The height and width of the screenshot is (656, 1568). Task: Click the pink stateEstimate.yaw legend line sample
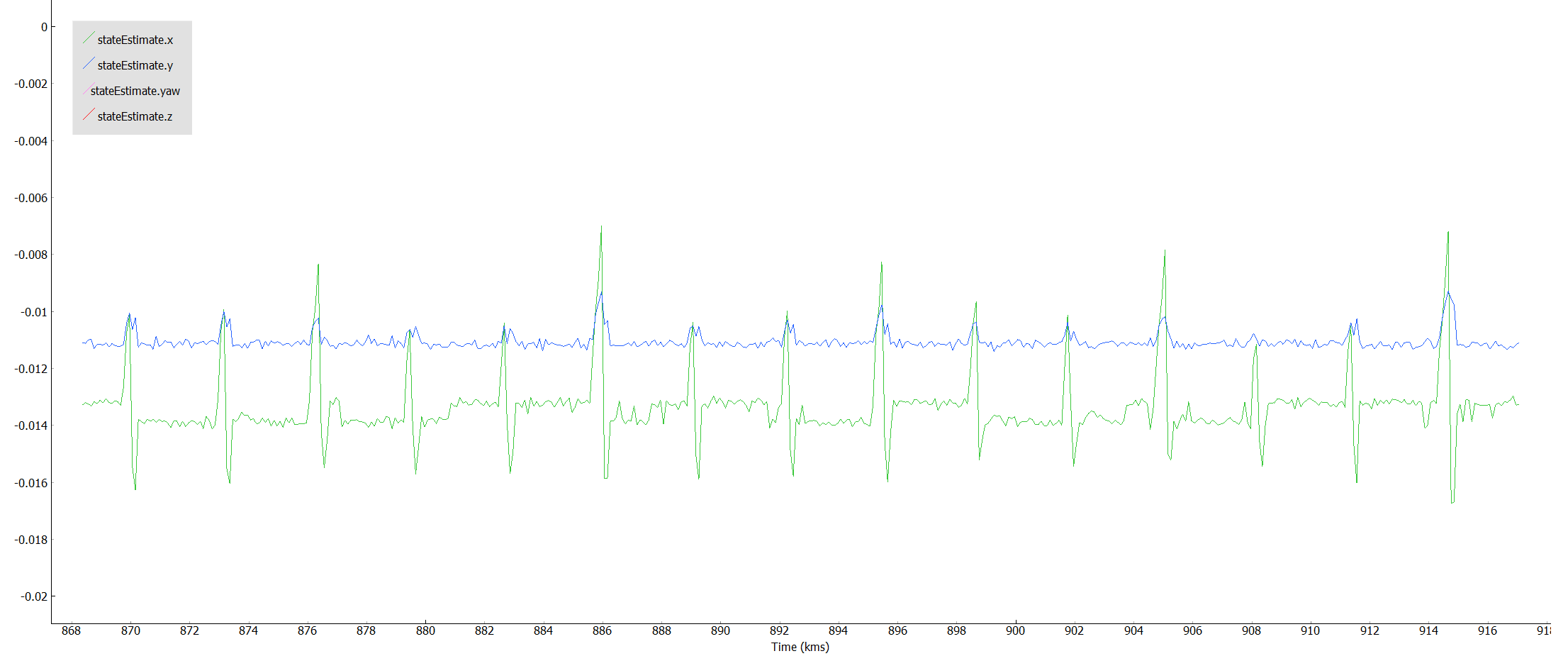pyautogui.click(x=86, y=91)
